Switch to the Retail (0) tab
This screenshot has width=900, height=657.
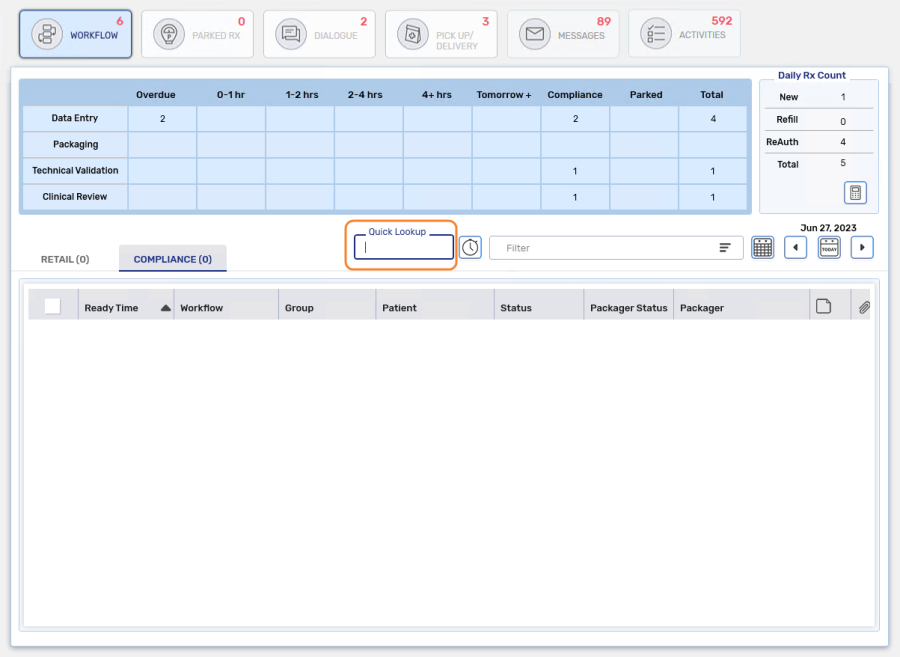click(x=65, y=259)
